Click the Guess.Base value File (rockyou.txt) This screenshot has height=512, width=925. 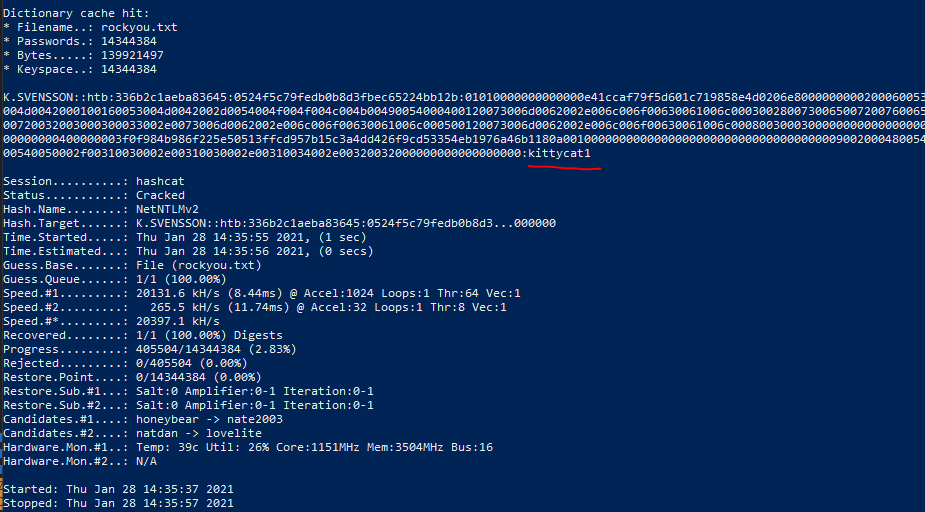pos(198,265)
